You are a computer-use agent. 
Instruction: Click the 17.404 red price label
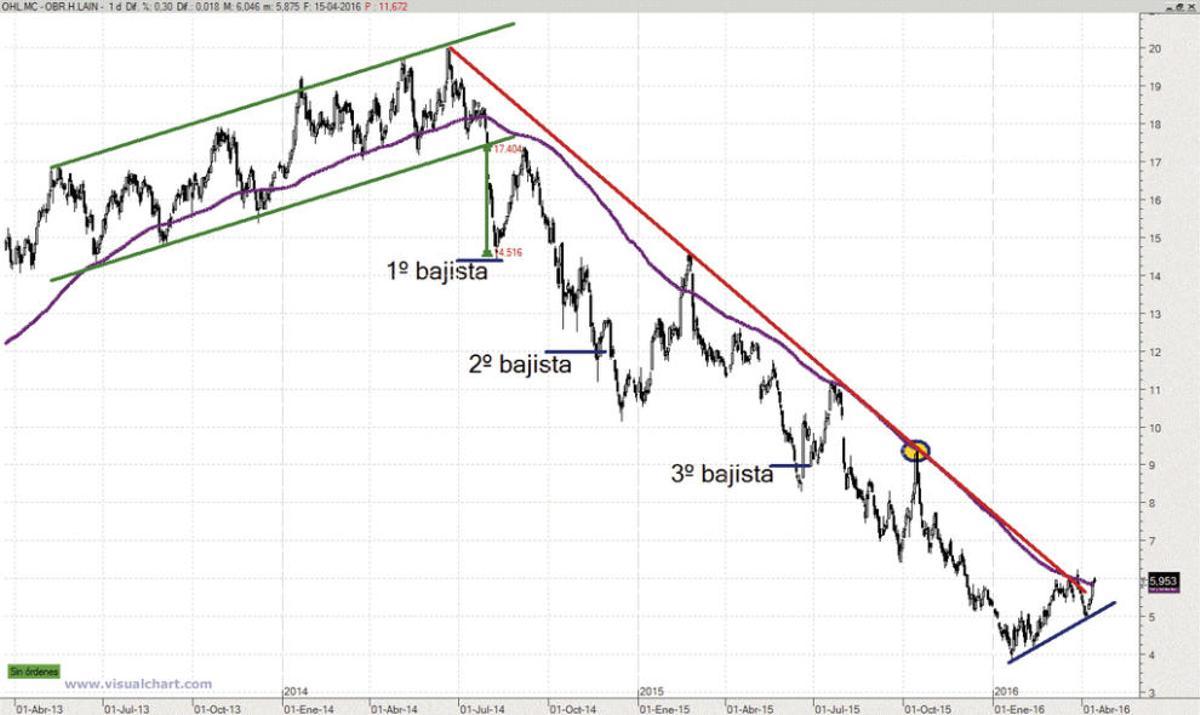tap(508, 148)
